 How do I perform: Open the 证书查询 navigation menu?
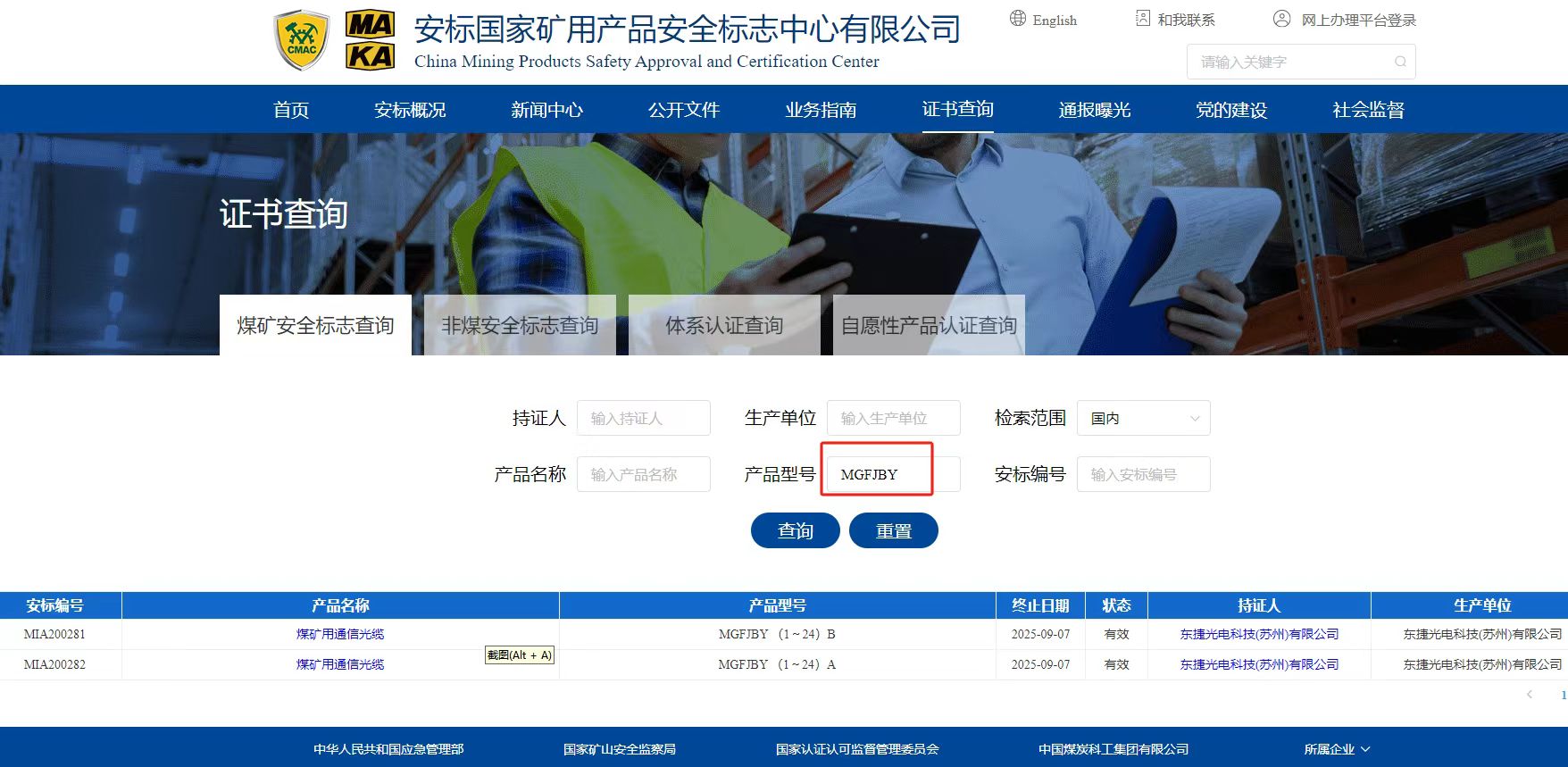click(x=957, y=109)
